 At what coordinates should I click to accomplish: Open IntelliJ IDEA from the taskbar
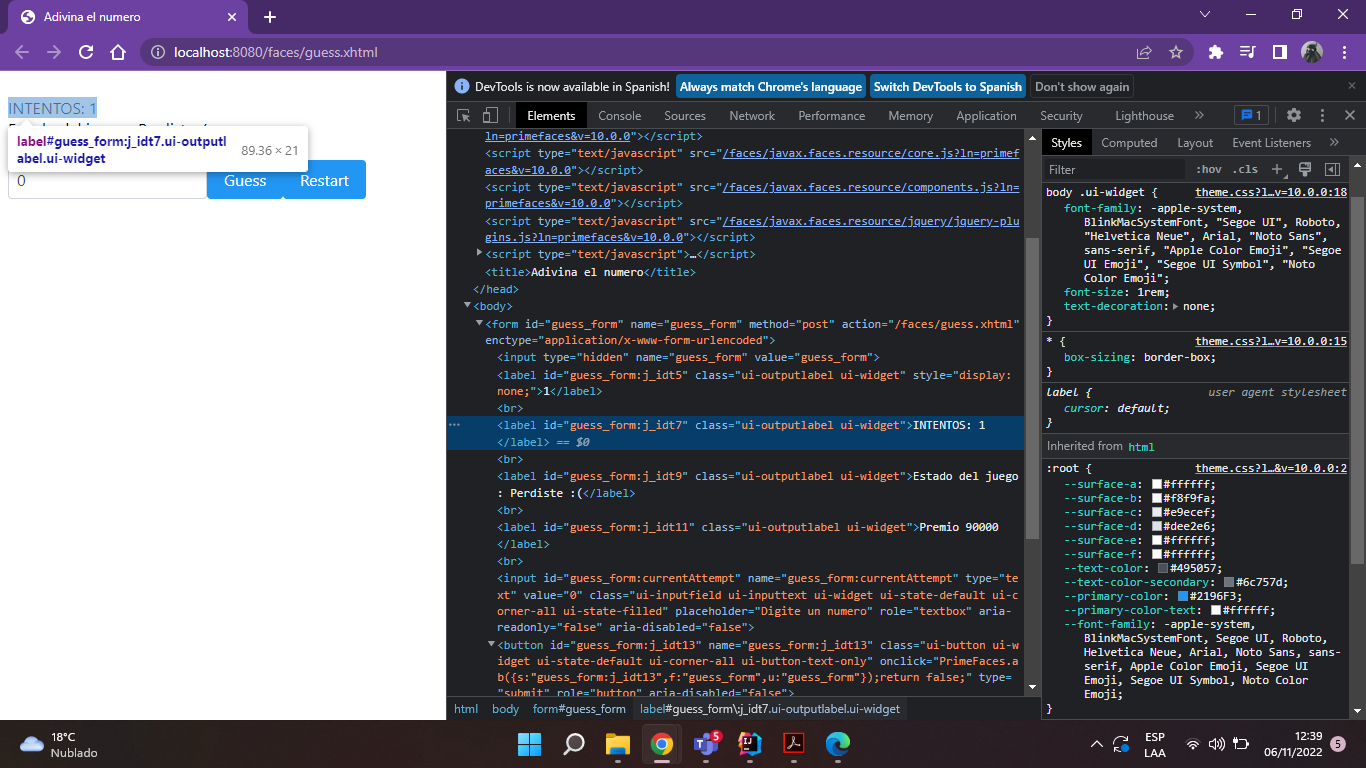[750, 744]
